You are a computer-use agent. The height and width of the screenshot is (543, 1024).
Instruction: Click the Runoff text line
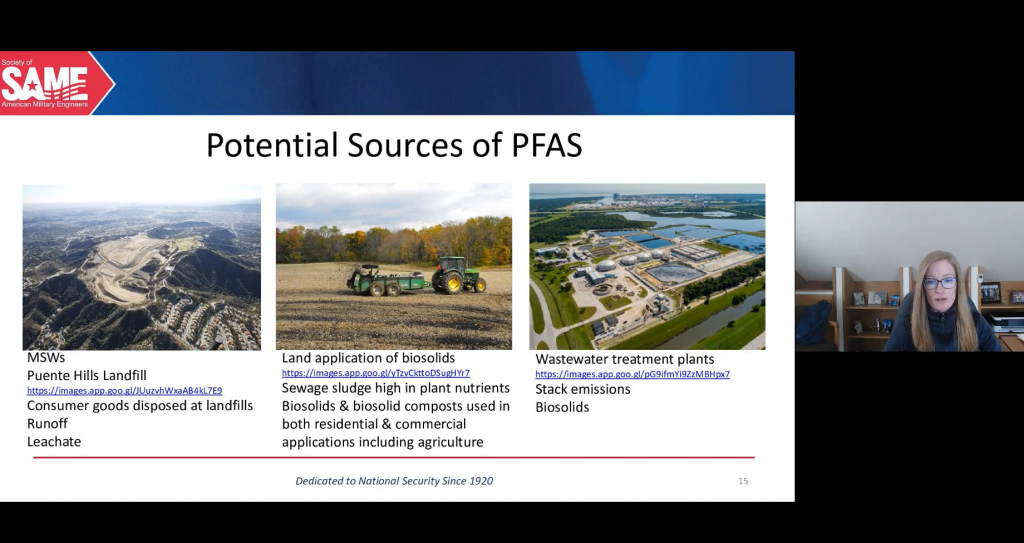pyautogui.click(x=48, y=423)
